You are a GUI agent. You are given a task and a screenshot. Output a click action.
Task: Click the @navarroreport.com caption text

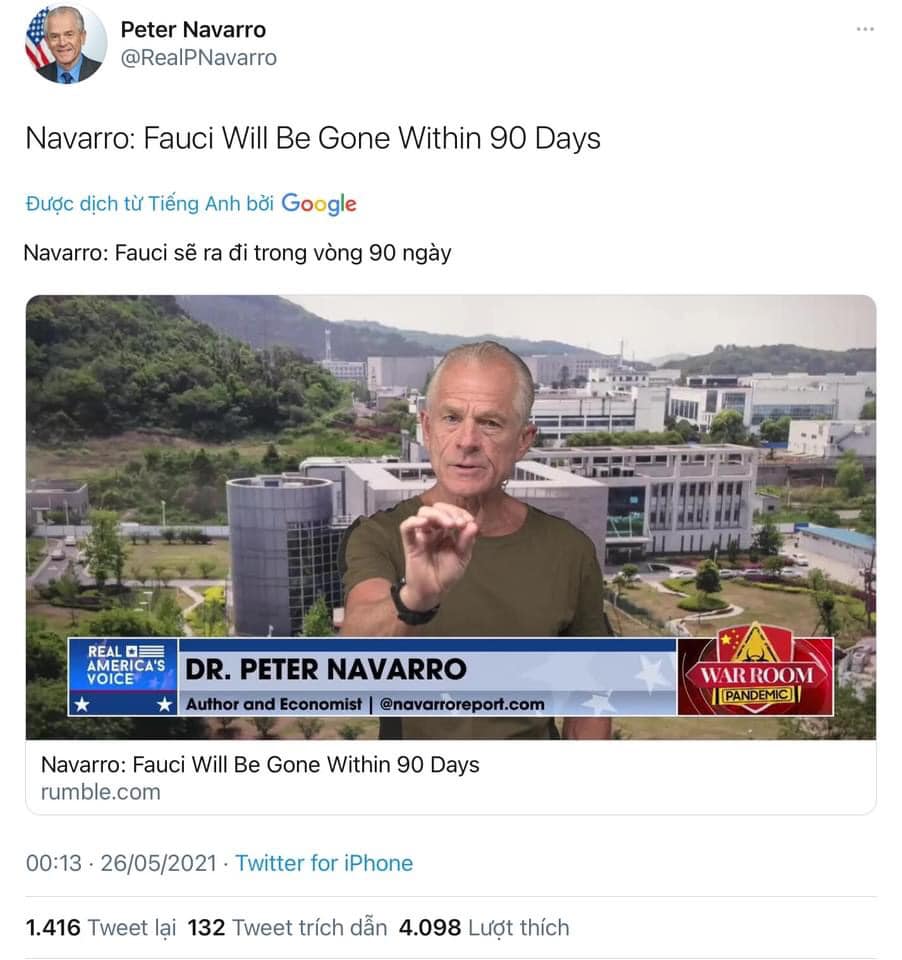(x=462, y=704)
